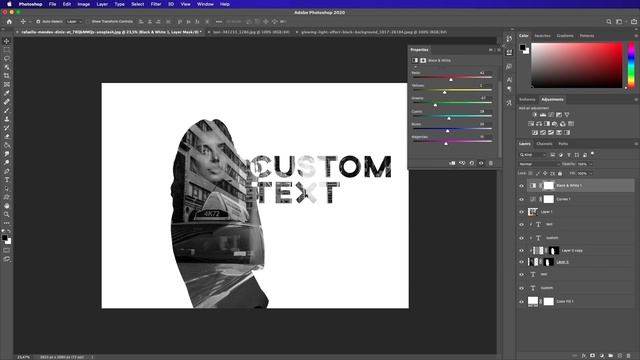The height and width of the screenshot is (360, 640).
Task: Select the Eyedropper tool
Action: [x=7, y=93]
